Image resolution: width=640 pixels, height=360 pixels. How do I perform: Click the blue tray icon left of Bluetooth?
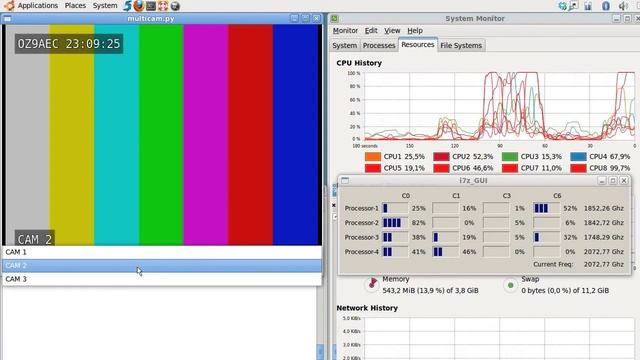pos(588,6)
